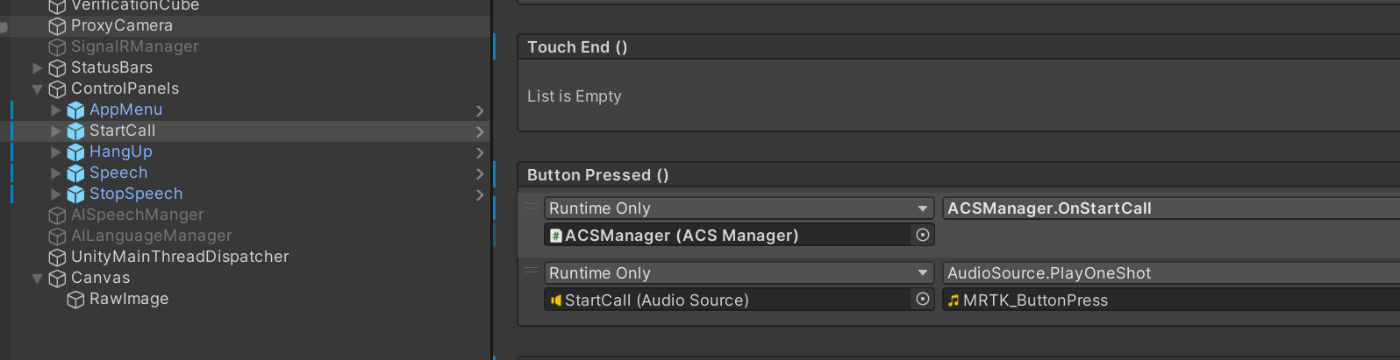This screenshot has height=360, width=1400.
Task: Click the UnityMainThreadDispatcher cube icon
Action: click(57, 257)
